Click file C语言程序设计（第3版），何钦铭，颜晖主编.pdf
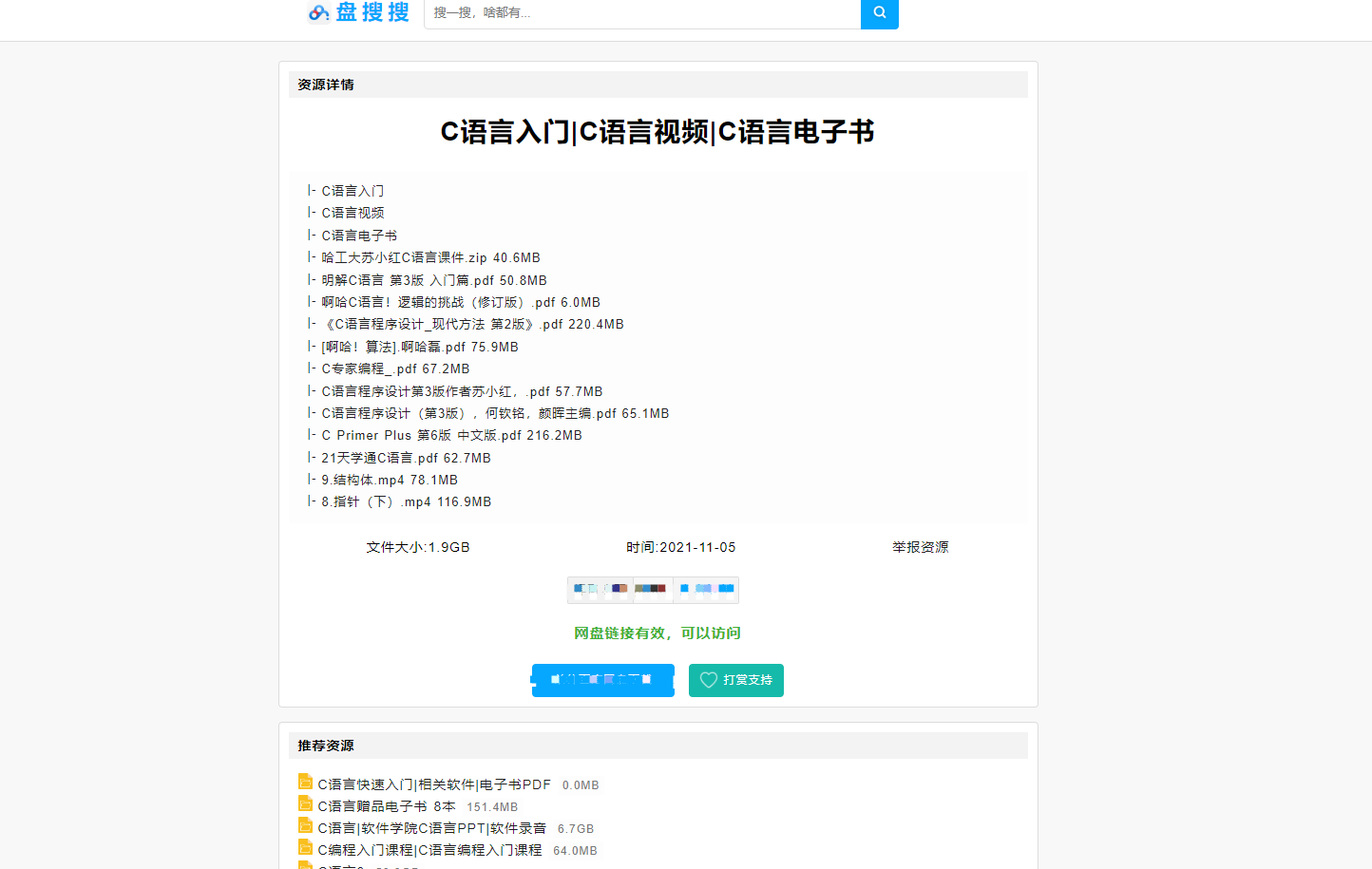 (x=495, y=413)
